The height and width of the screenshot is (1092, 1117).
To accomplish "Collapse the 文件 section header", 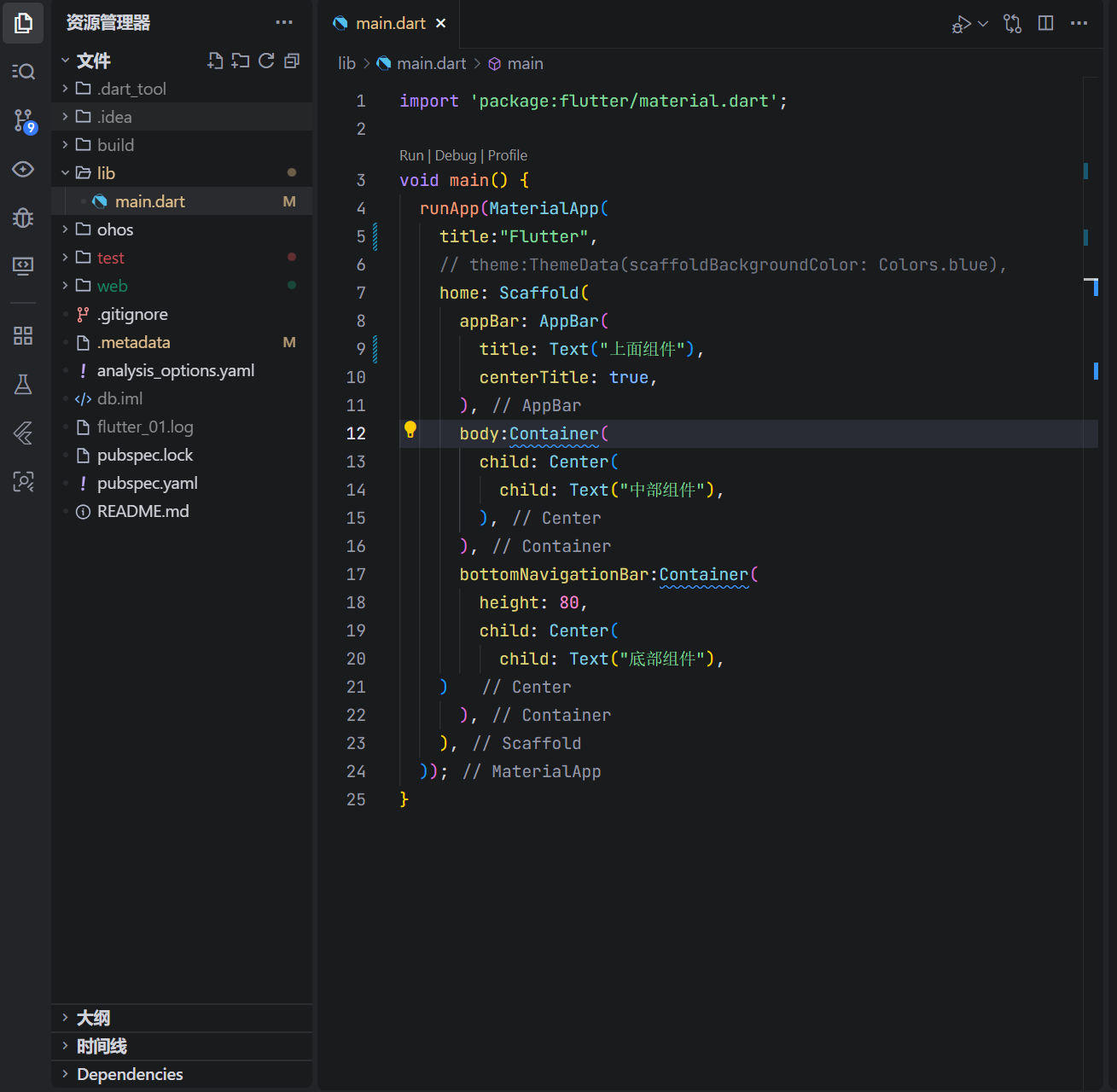I will pyautogui.click(x=94, y=61).
